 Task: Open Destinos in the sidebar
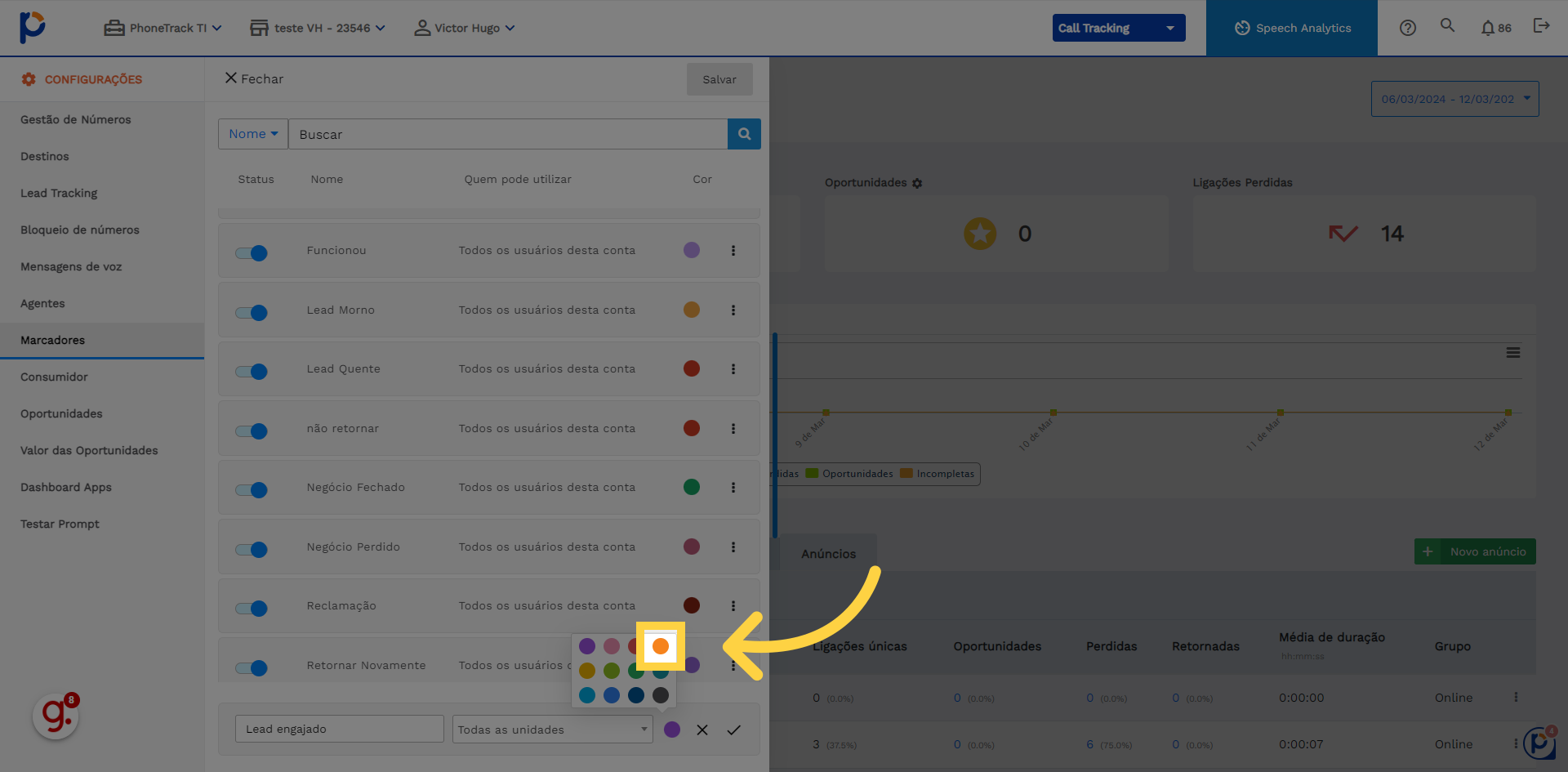[45, 156]
